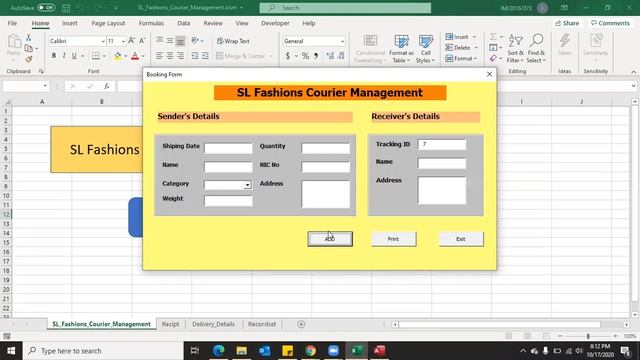Image resolution: width=640 pixels, height=360 pixels.
Task: Click the Cut scissors icon
Action: [x=28, y=38]
